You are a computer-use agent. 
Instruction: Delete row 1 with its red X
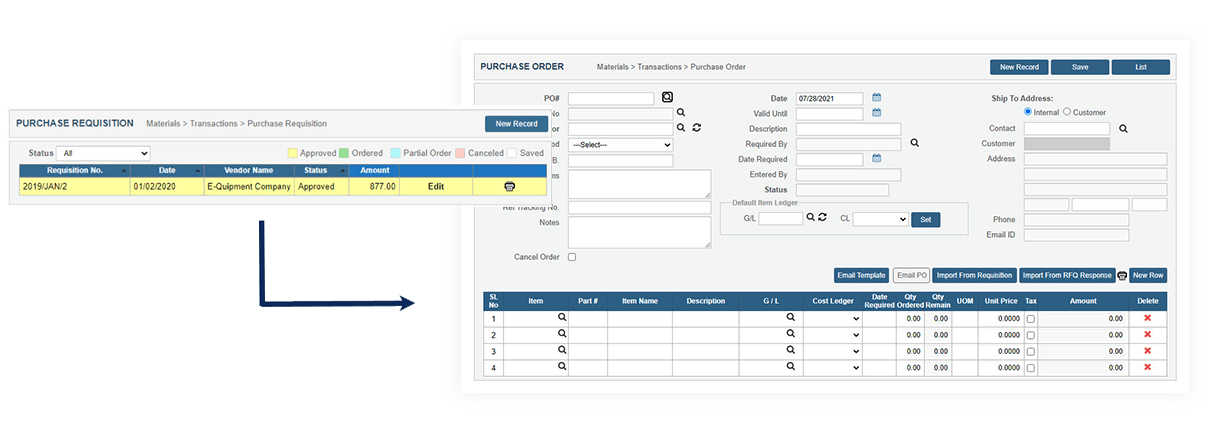click(x=1147, y=318)
